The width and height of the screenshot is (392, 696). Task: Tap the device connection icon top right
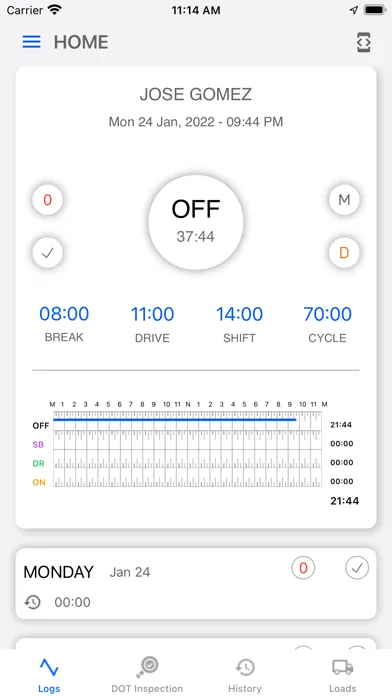364,43
